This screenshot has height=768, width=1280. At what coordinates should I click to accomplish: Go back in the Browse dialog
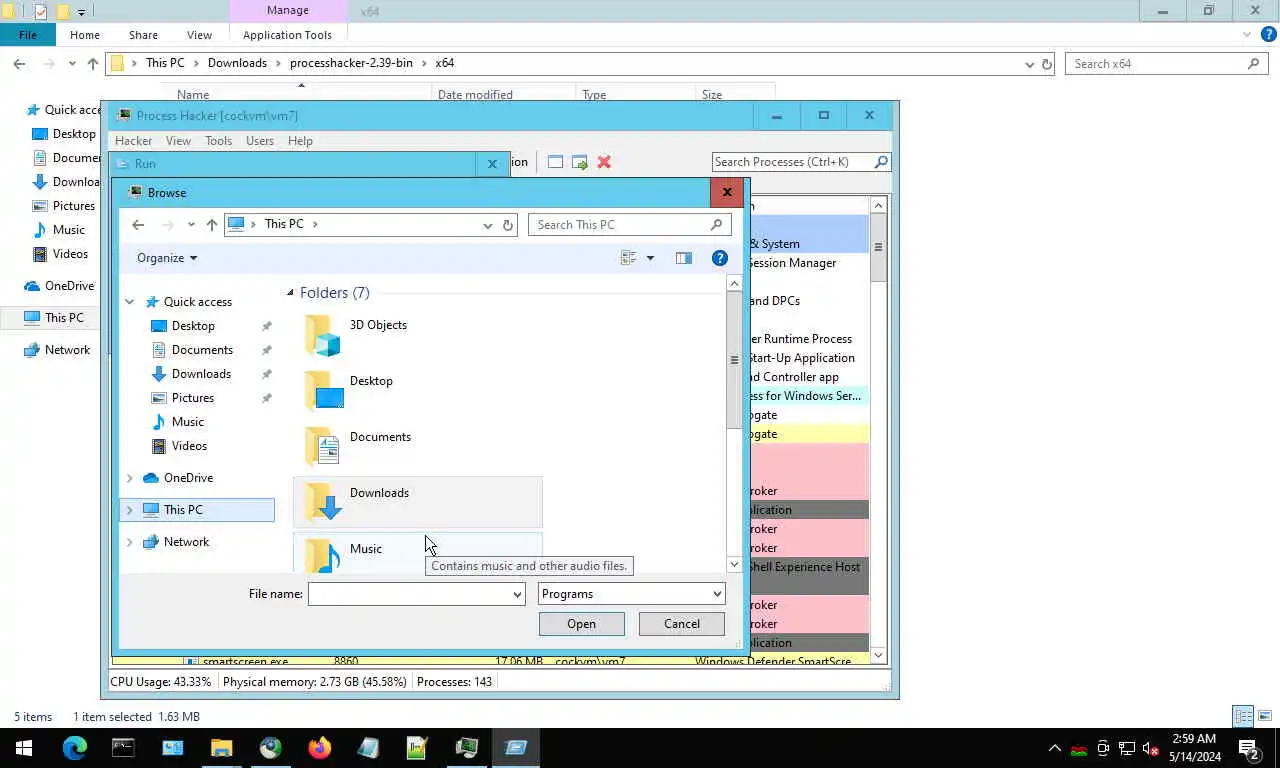coord(138,225)
